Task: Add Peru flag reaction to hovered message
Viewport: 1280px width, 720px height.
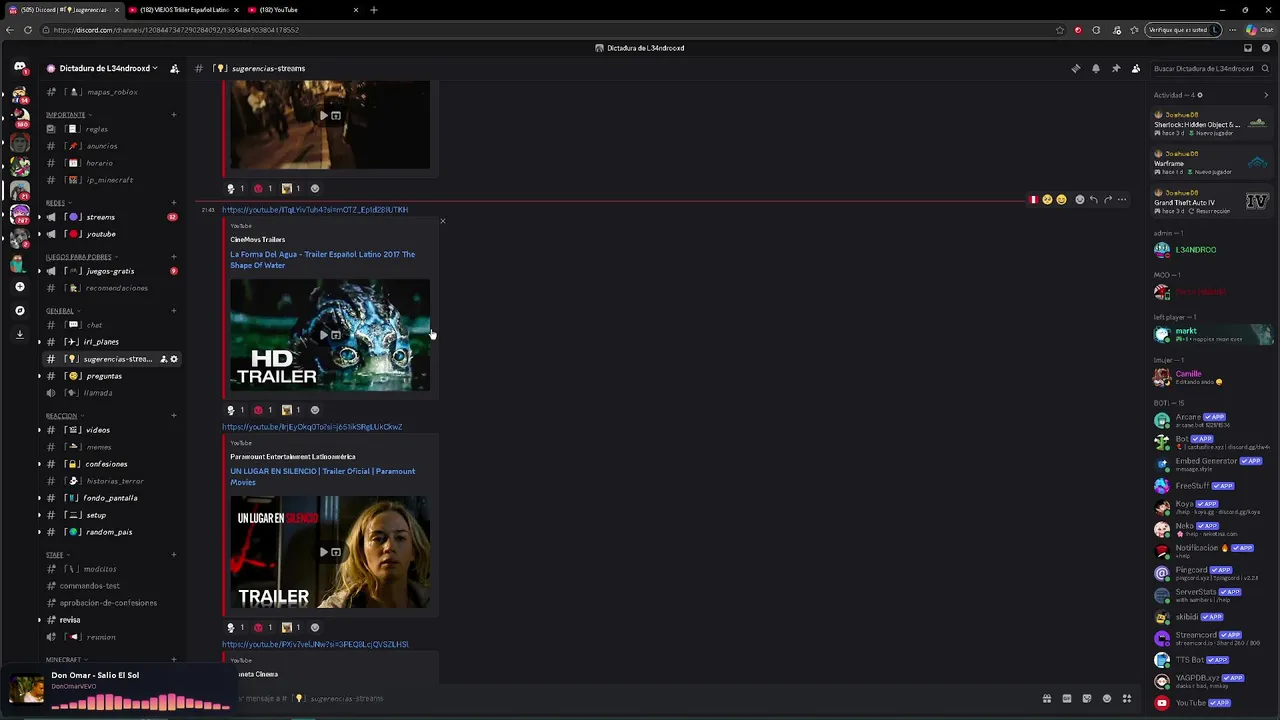Action: click(1033, 200)
